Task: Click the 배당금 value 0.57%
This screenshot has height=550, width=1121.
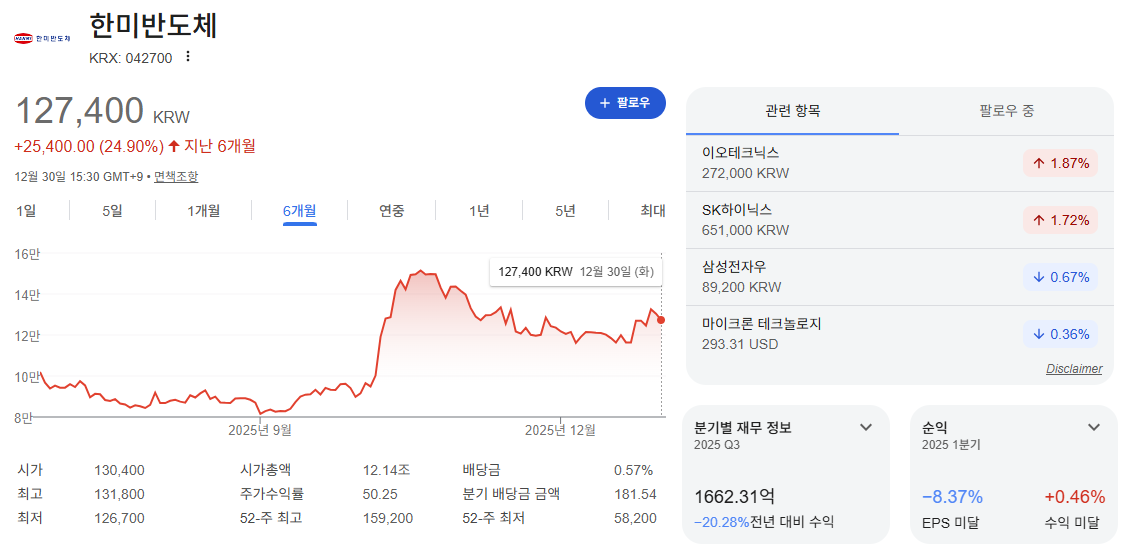Action: point(633,471)
